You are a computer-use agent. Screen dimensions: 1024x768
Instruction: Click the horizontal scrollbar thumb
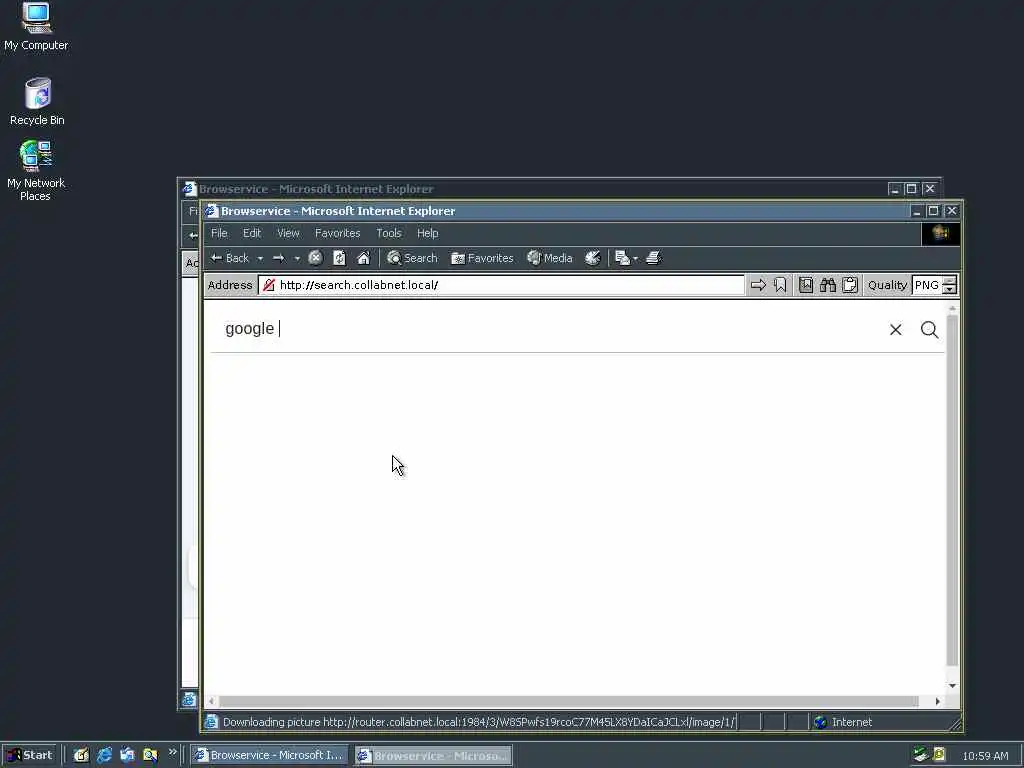[569, 701]
